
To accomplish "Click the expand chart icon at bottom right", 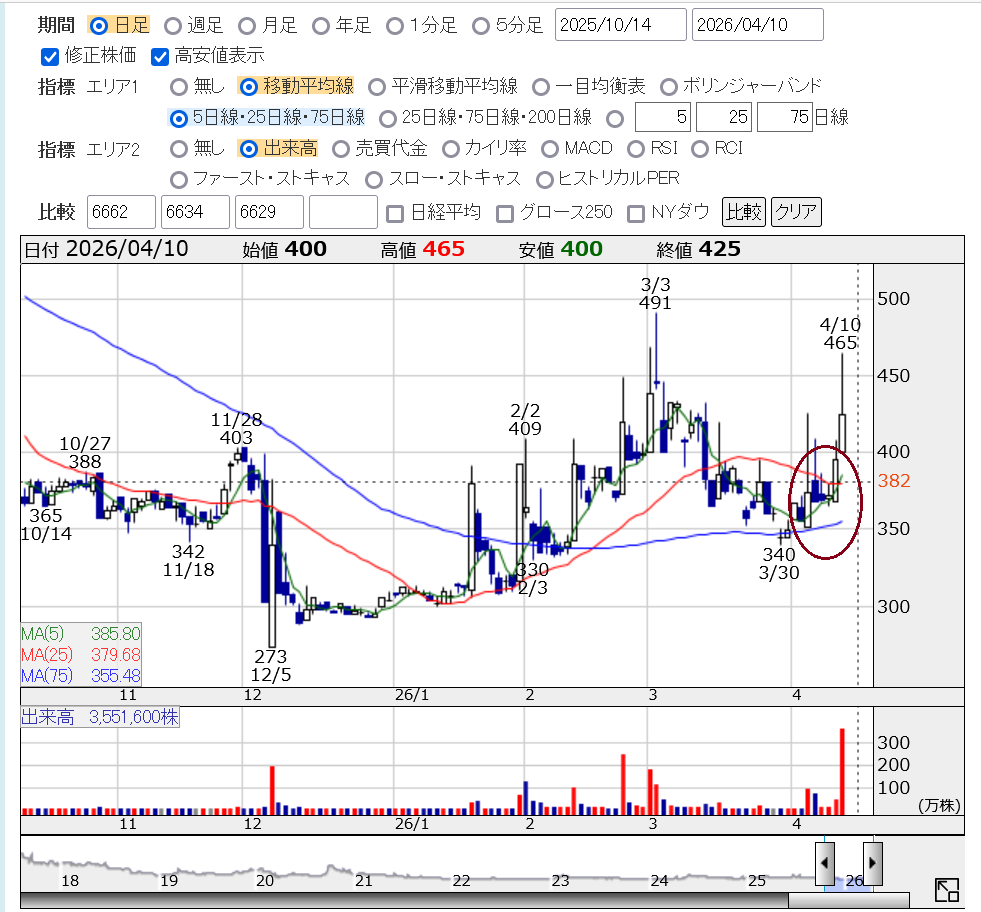I will (946, 889).
